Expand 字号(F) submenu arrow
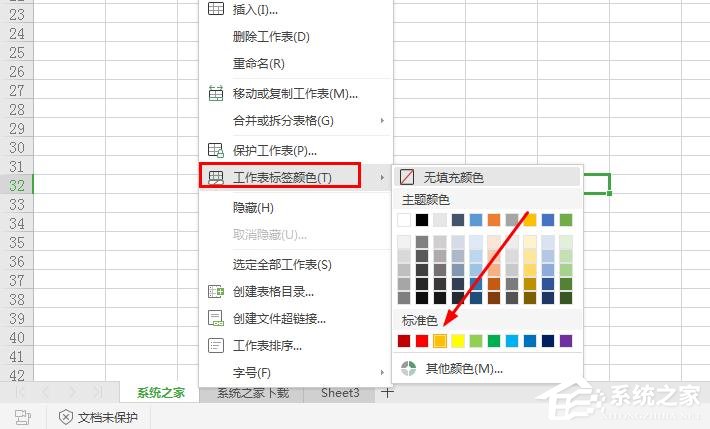This screenshot has width=710, height=429. (382, 372)
